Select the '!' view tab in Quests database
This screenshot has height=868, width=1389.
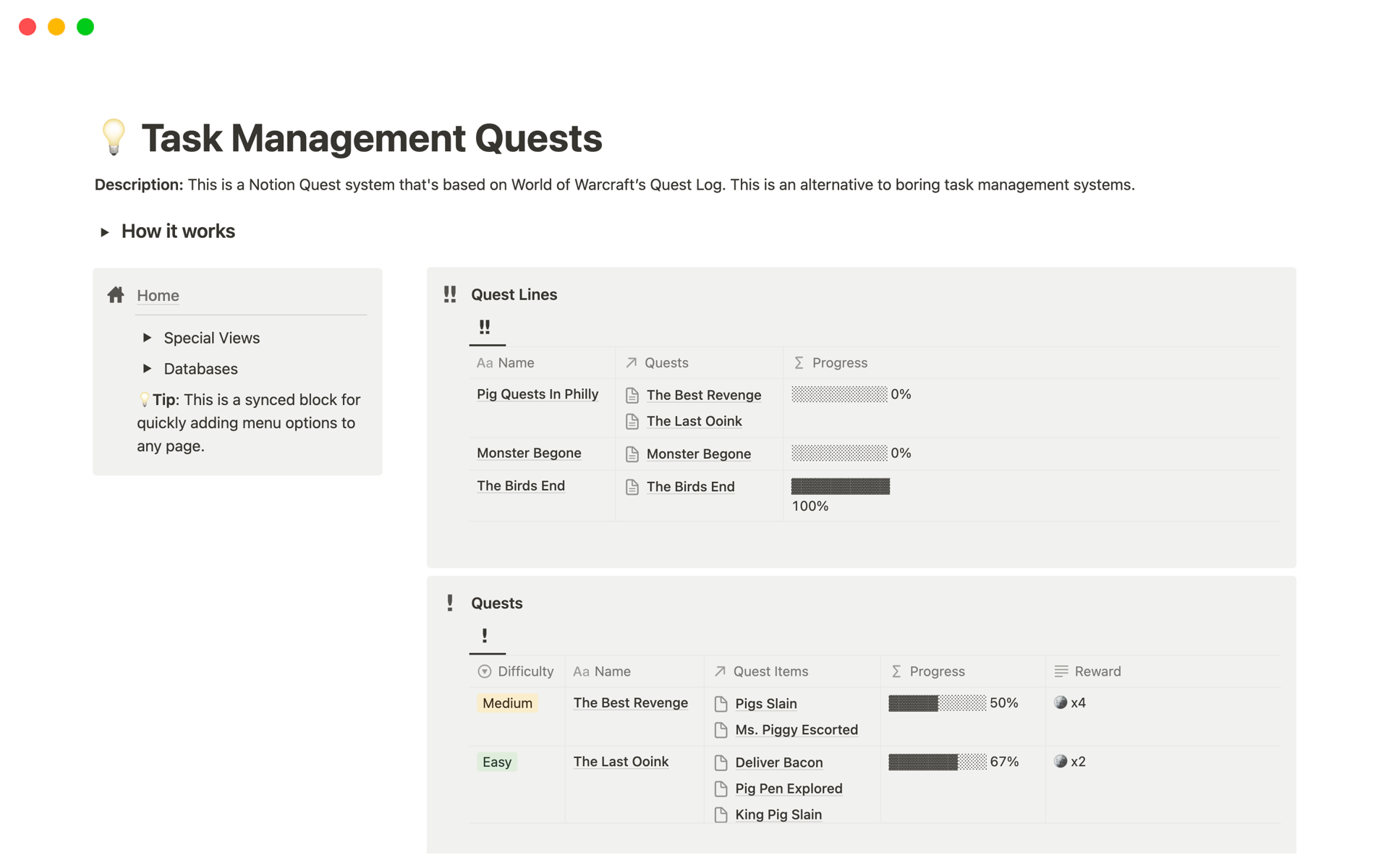pyautogui.click(x=486, y=636)
